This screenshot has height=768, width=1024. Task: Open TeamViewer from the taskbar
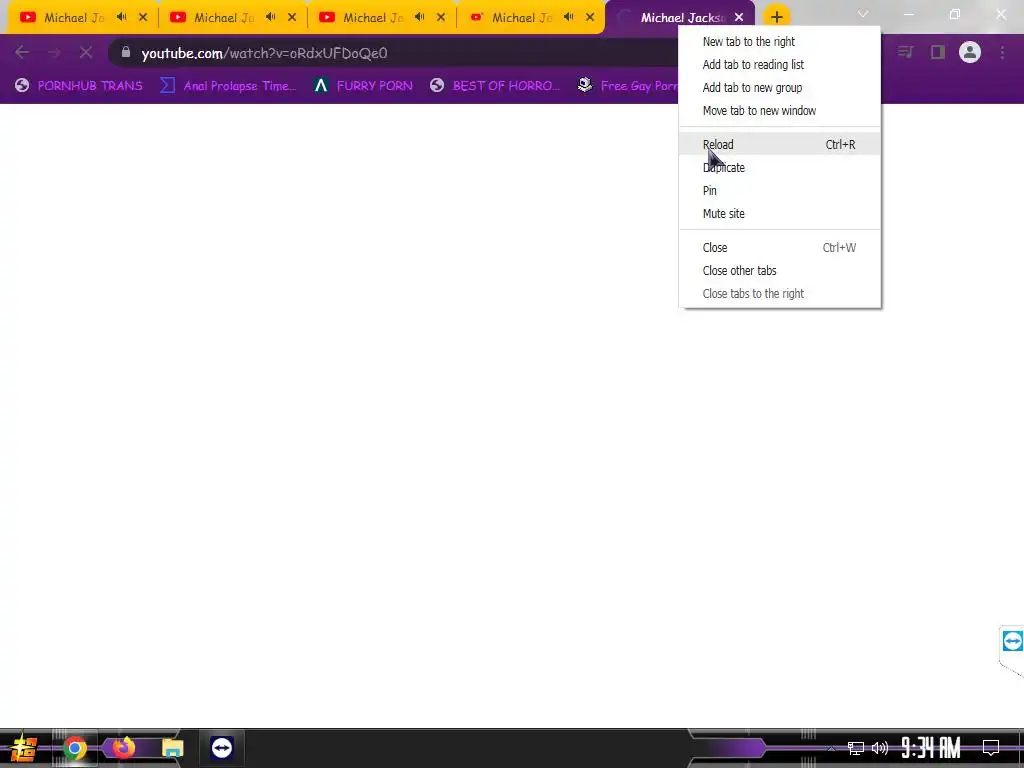[x=222, y=748]
